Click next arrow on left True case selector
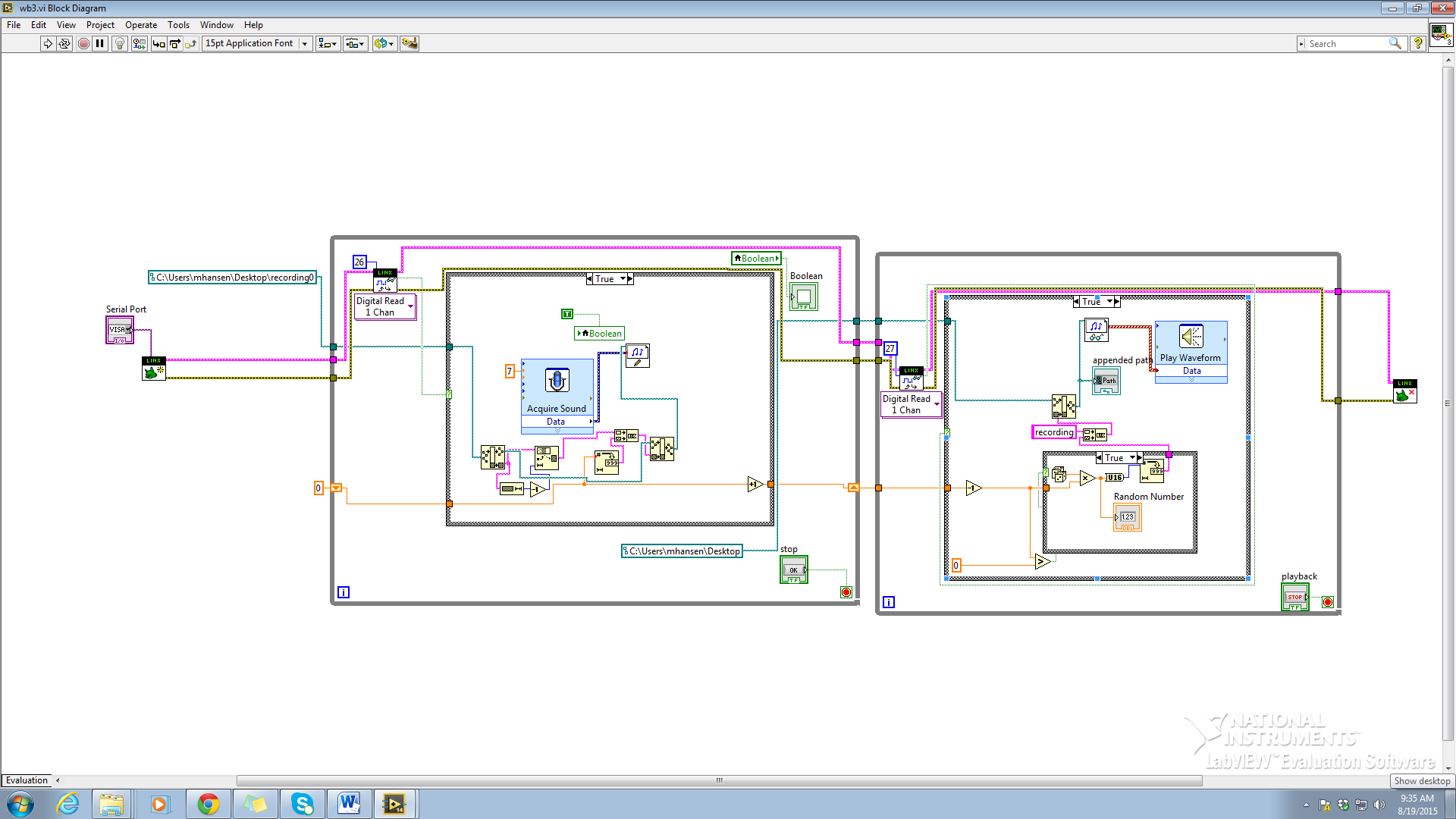Screen dimensions: 1456x819 point(629,279)
